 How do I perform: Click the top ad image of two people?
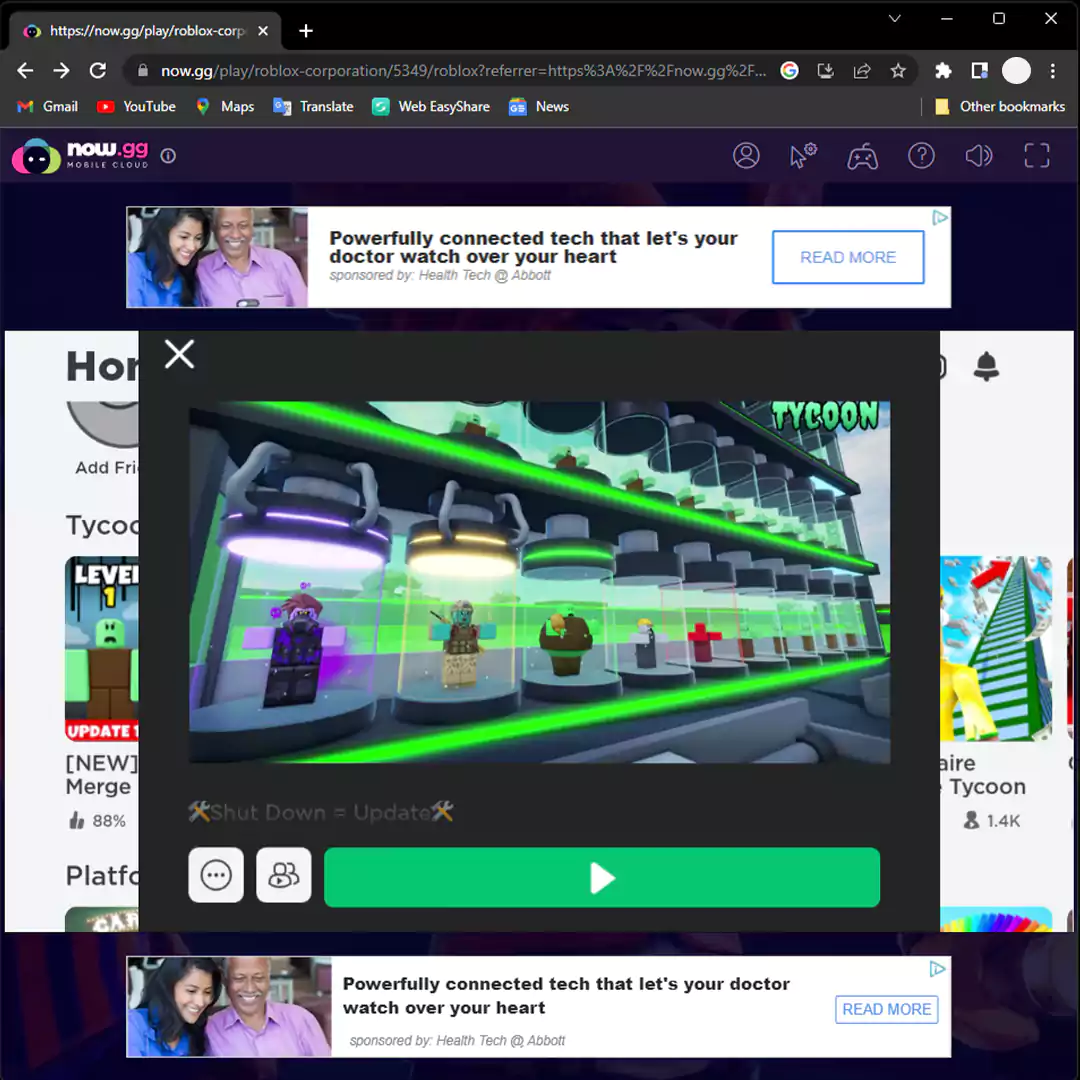[x=217, y=257]
